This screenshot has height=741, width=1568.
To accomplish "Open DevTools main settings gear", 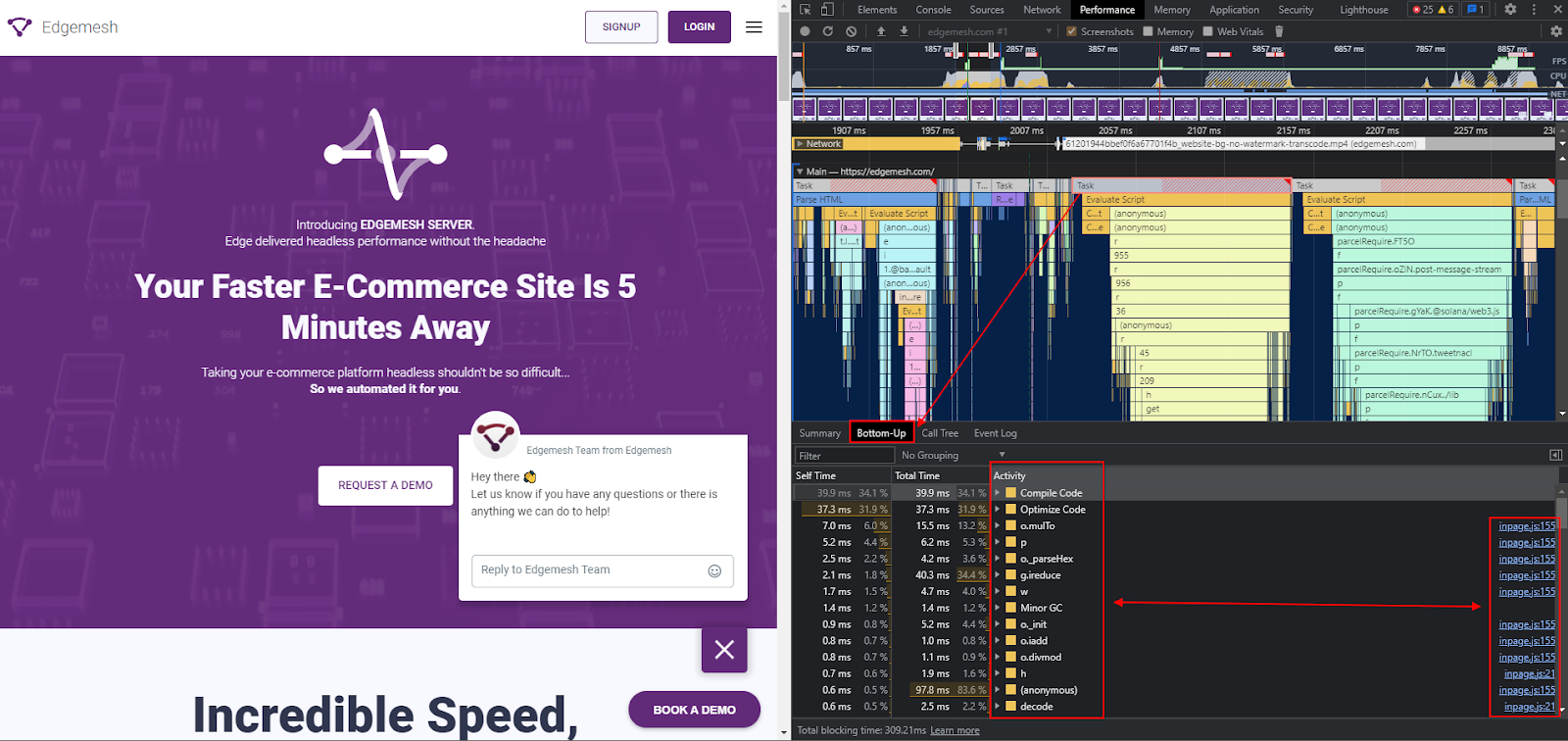I will click(x=1510, y=10).
